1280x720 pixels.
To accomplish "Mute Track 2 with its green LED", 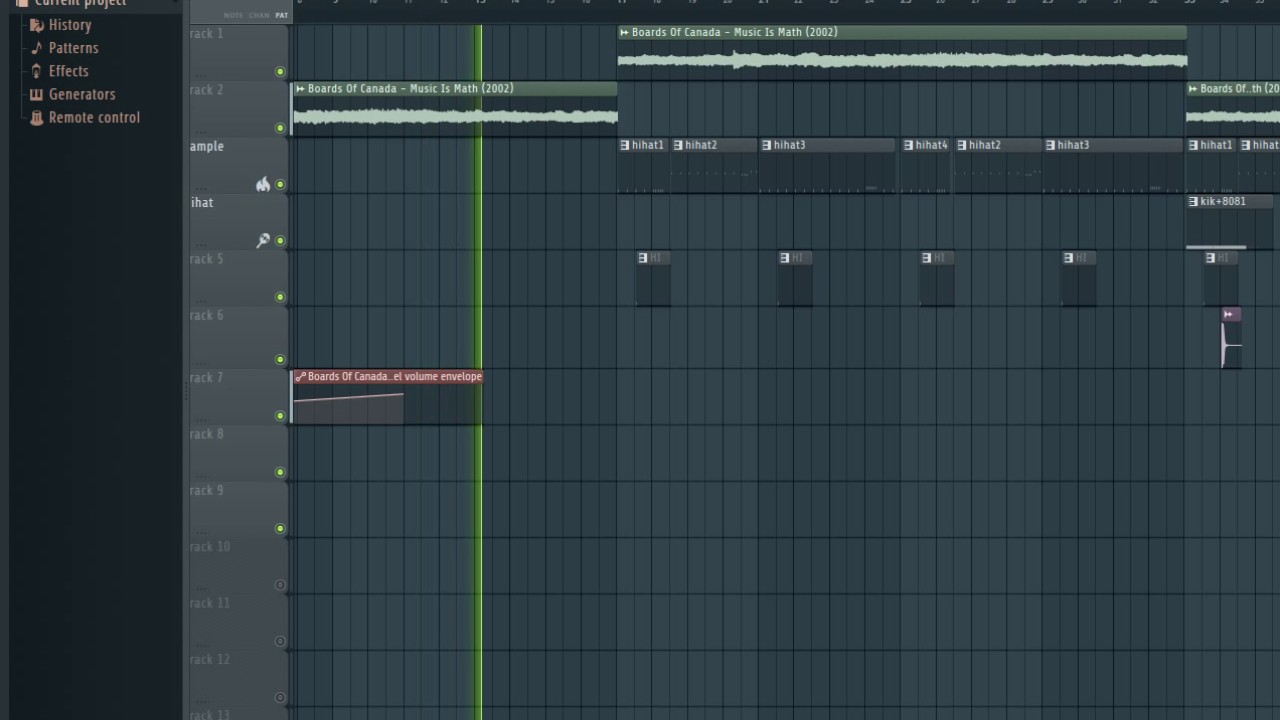I will point(280,128).
